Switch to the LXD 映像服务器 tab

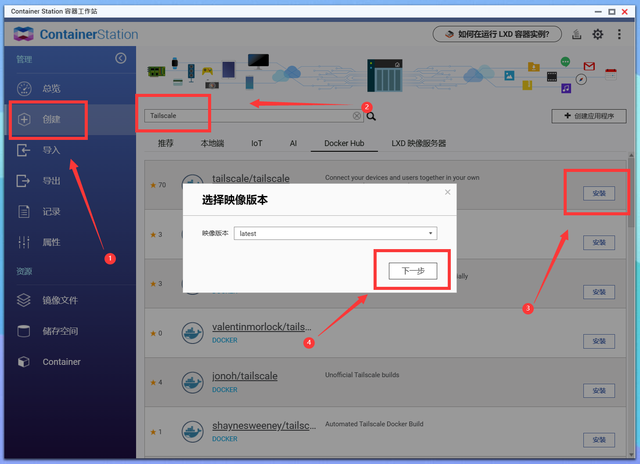pyautogui.click(x=419, y=143)
